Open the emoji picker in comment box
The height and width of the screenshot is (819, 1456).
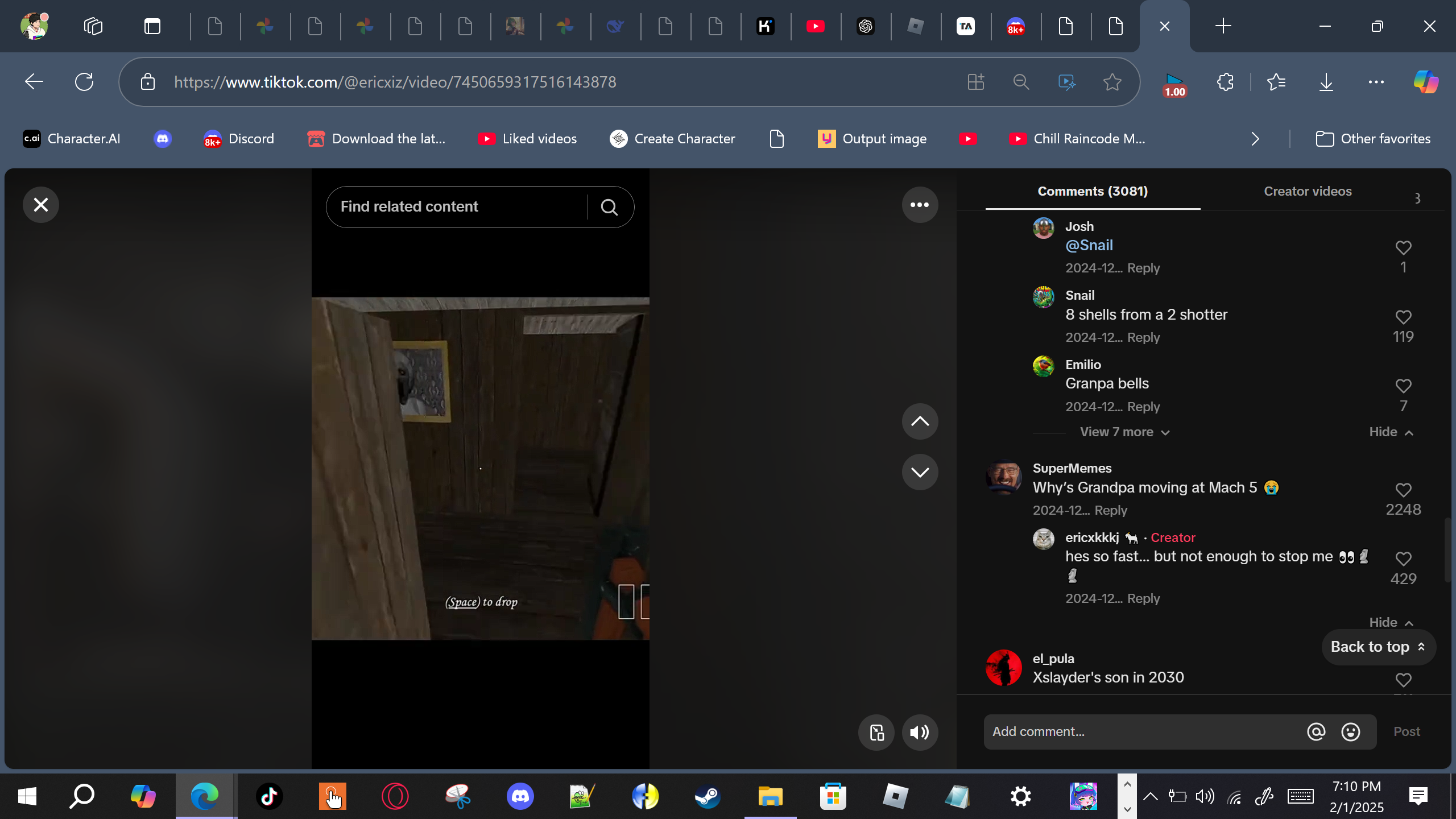click(1351, 732)
